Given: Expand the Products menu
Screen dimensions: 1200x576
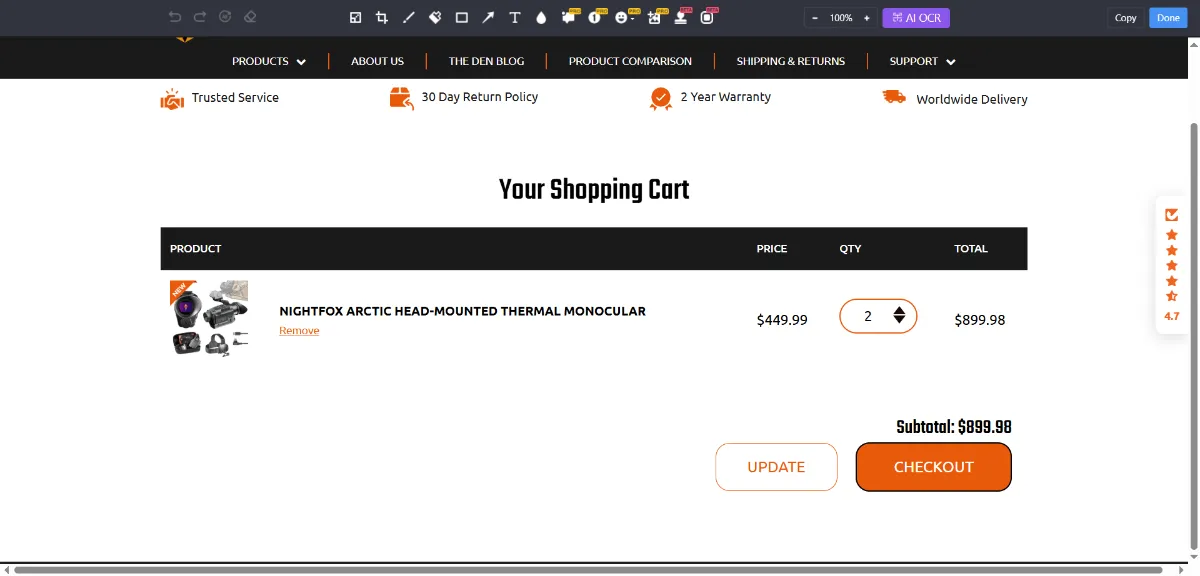Looking at the screenshot, I should click(x=269, y=61).
